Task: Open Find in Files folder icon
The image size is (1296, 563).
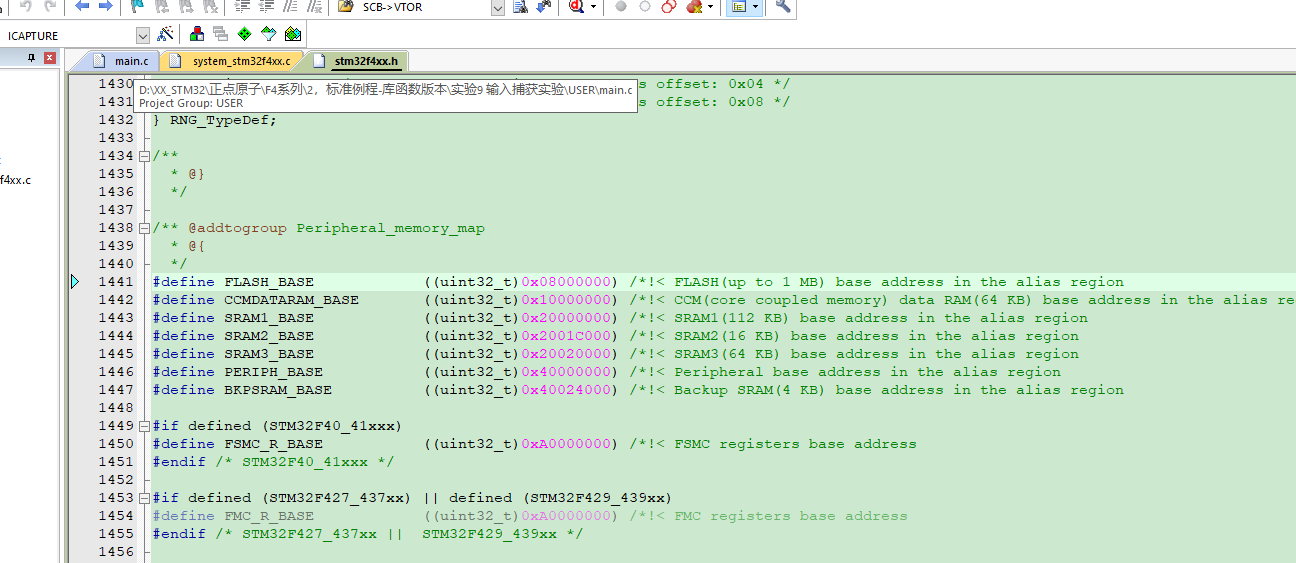Action: 346,6
